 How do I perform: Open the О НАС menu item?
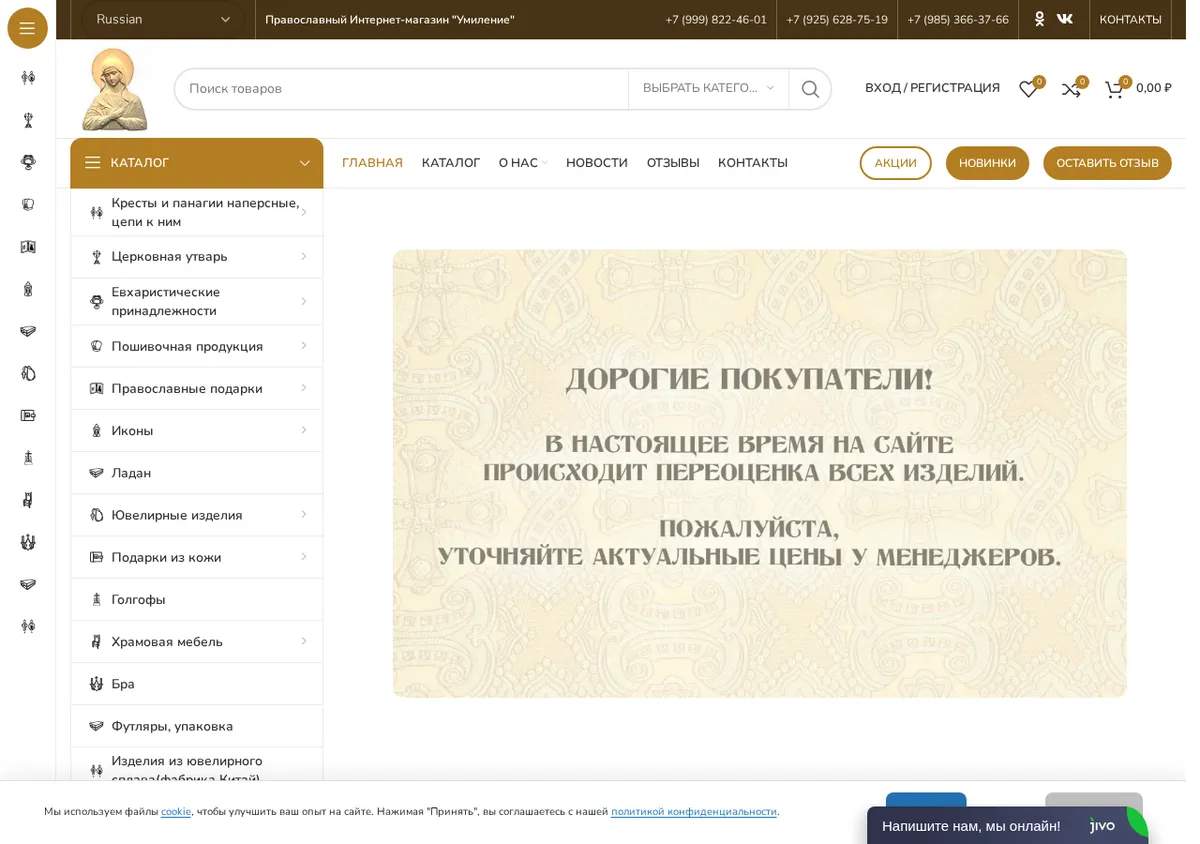(x=522, y=163)
